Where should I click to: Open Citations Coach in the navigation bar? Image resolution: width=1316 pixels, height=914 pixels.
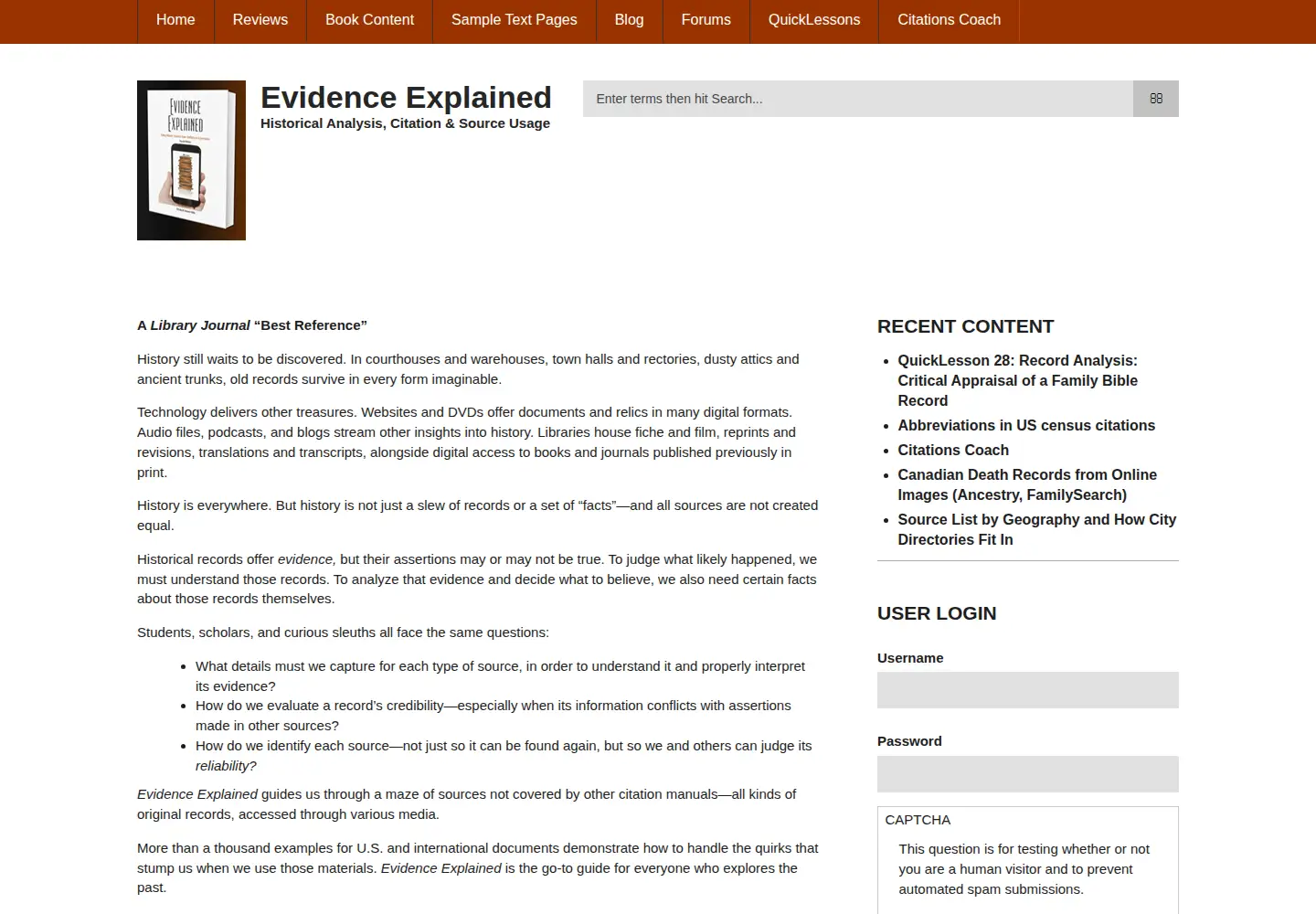949,20
